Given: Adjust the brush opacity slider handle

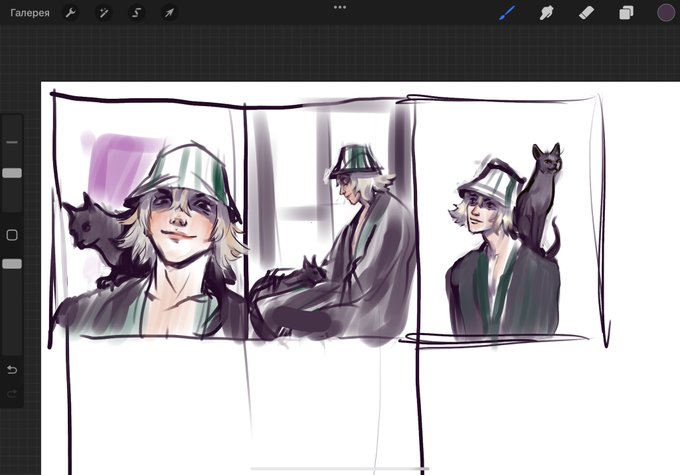Looking at the screenshot, I should (x=12, y=264).
